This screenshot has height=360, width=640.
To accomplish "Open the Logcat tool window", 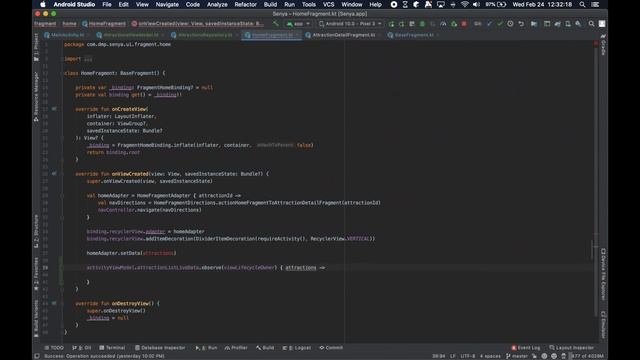I will pyautogui.click(x=297, y=348).
